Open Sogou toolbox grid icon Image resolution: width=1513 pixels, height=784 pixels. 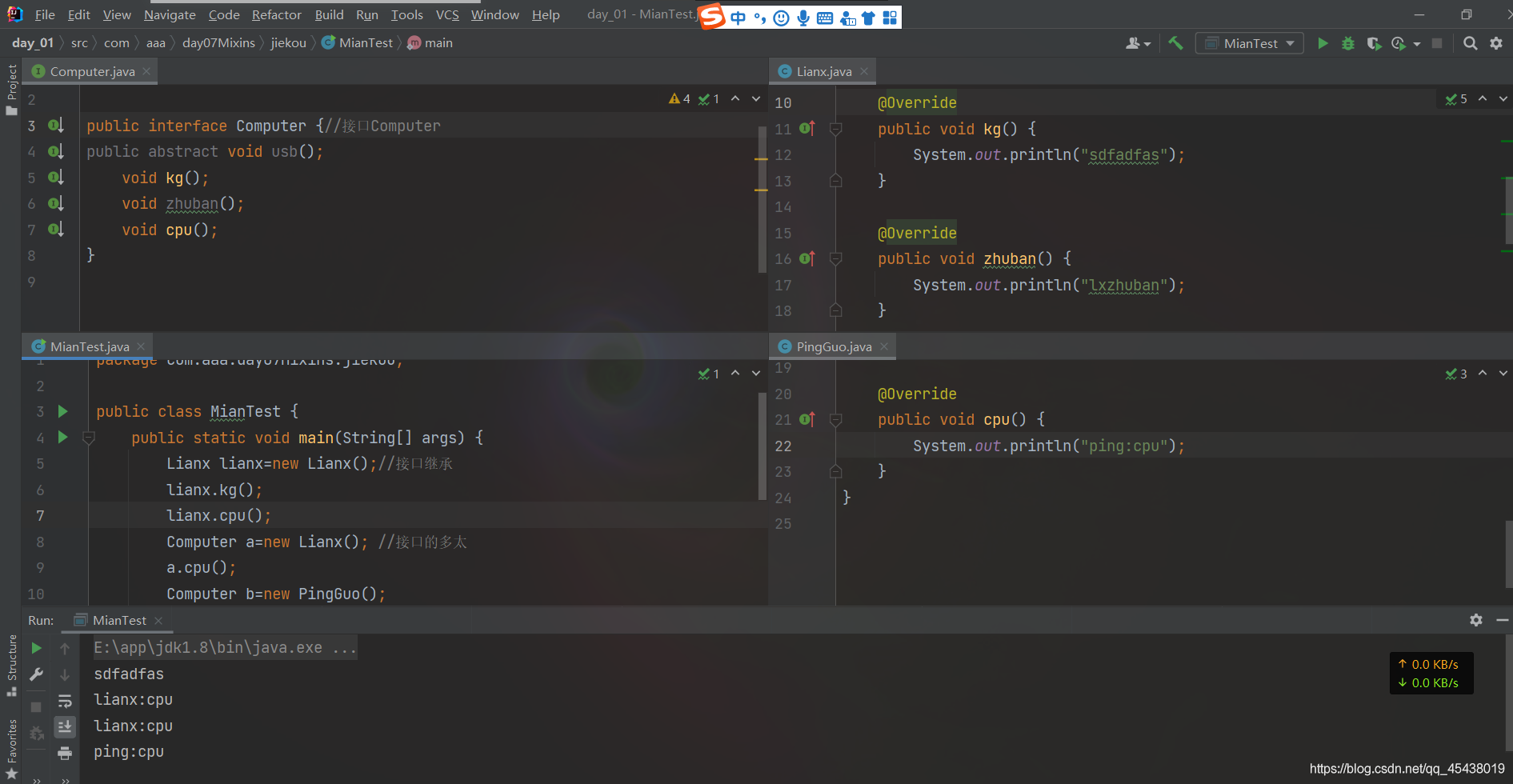(x=890, y=18)
